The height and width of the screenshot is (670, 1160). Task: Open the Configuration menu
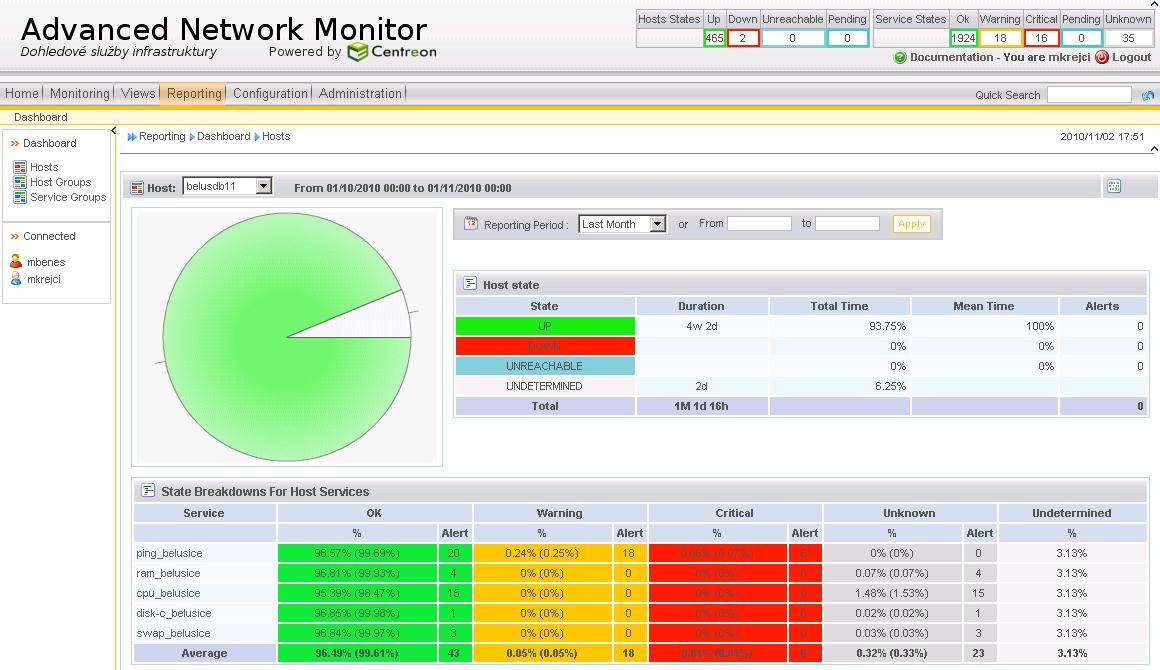point(270,94)
